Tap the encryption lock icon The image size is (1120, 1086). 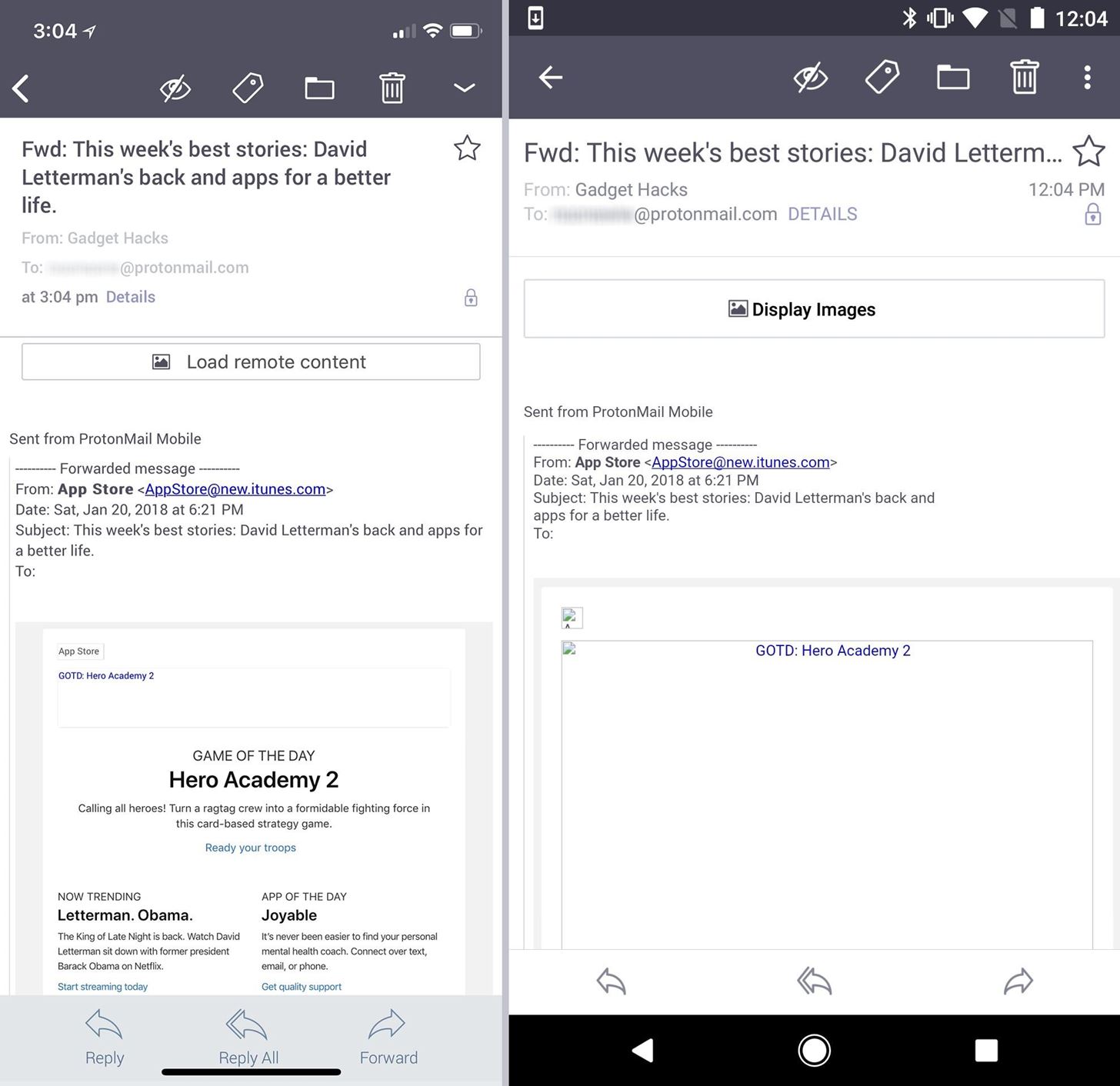(x=470, y=297)
